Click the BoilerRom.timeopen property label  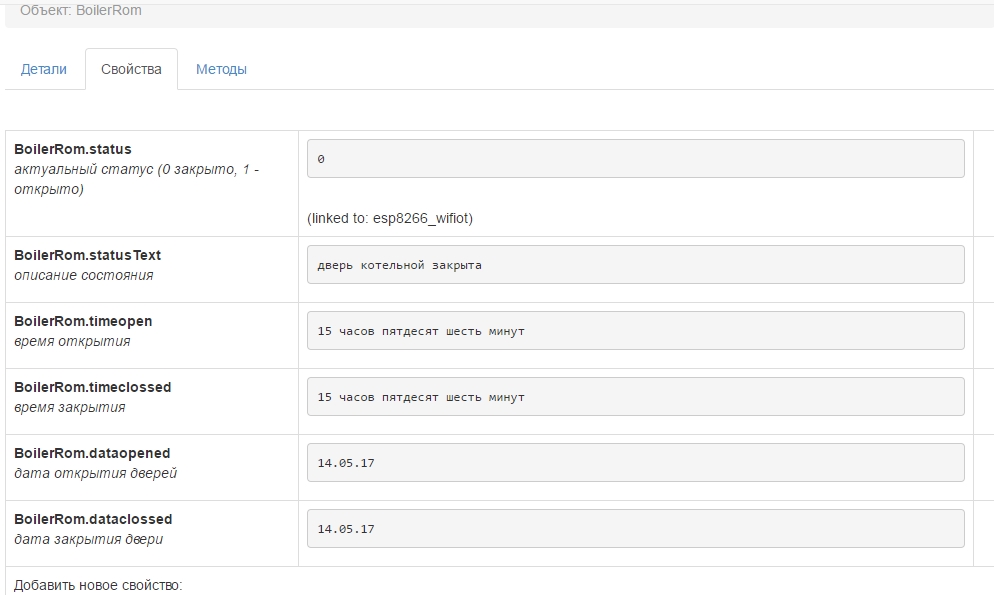83,321
